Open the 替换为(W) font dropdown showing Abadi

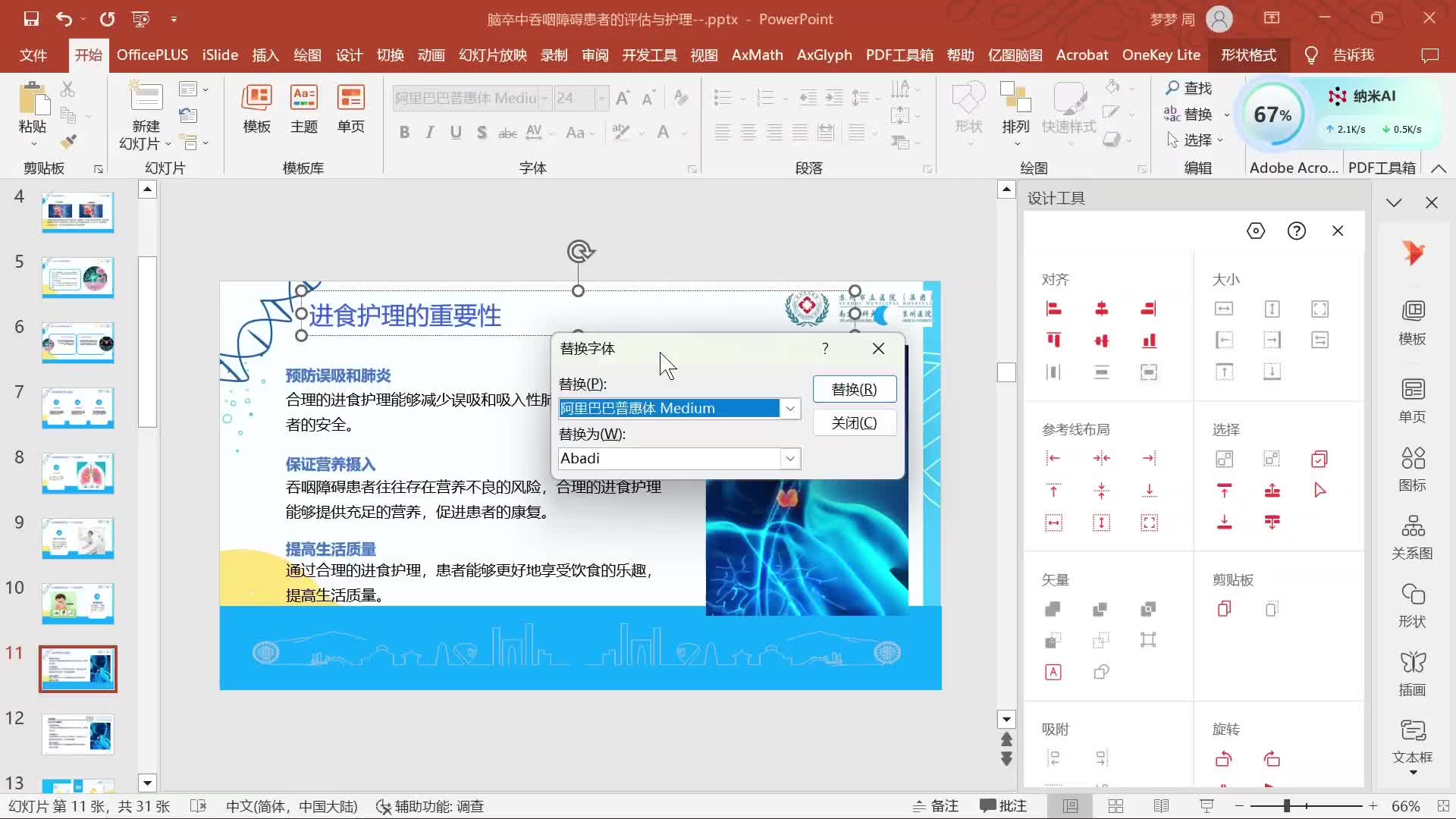790,458
